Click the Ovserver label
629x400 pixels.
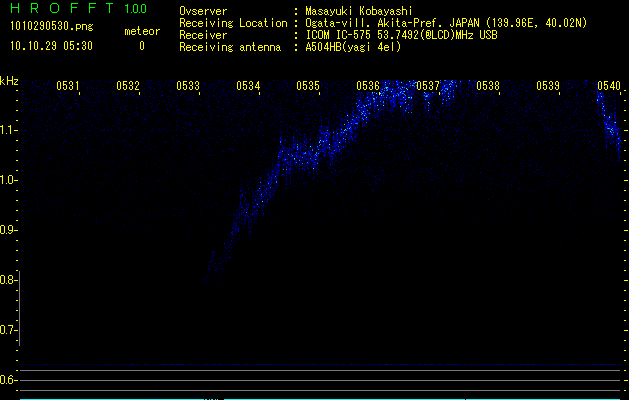tap(203, 11)
